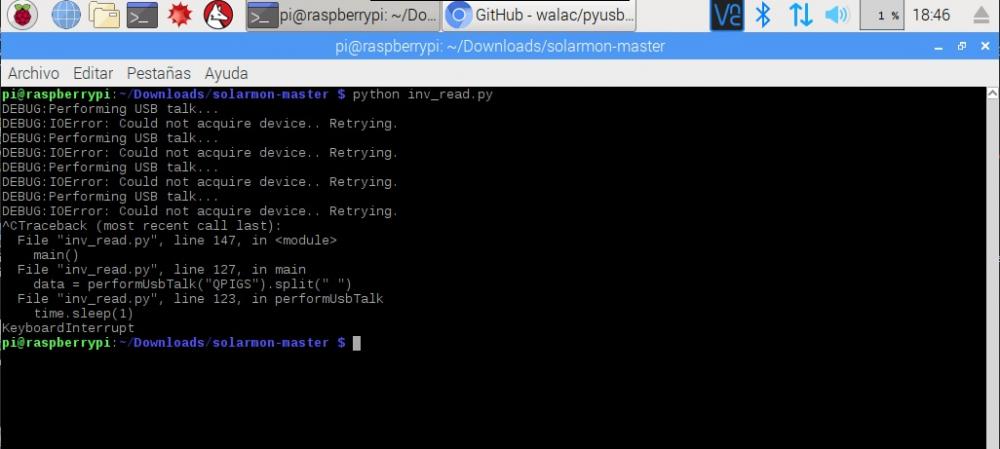Open the VNC Server tray icon

click(727, 15)
